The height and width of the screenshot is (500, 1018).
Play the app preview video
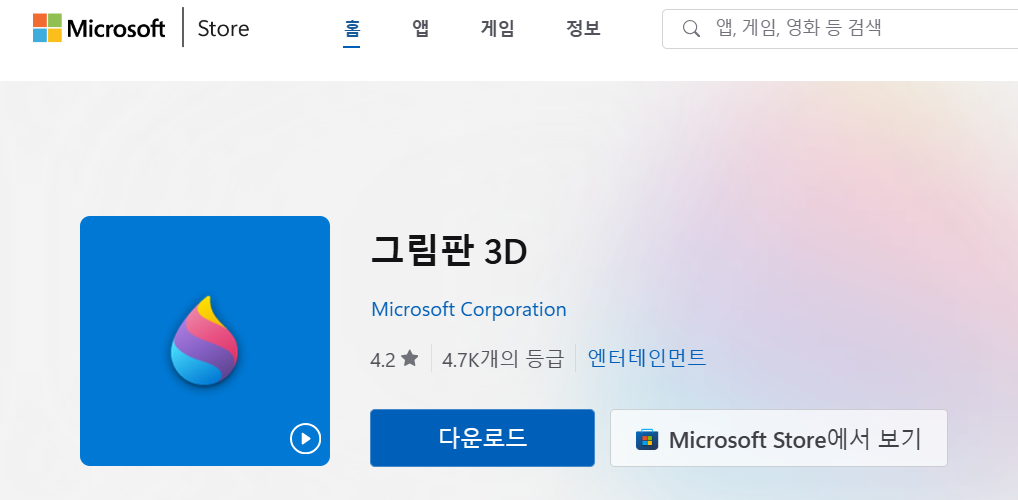tap(305, 438)
